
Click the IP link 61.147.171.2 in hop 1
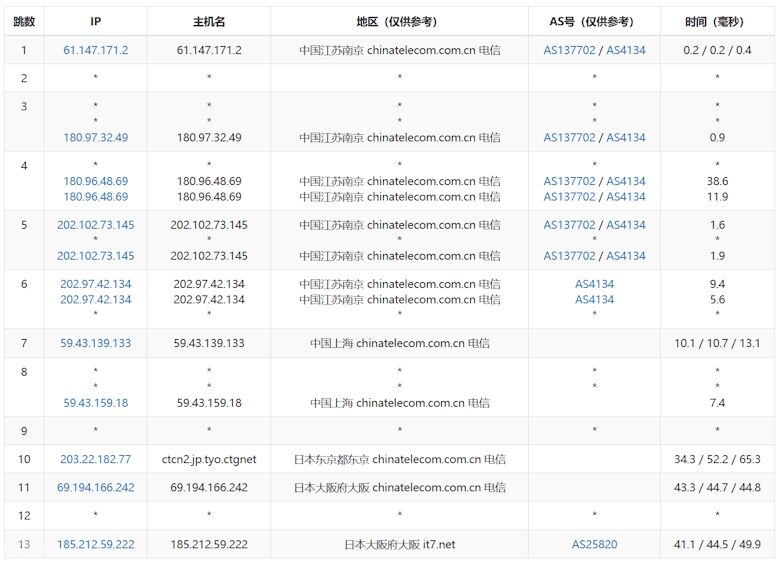coord(95,50)
